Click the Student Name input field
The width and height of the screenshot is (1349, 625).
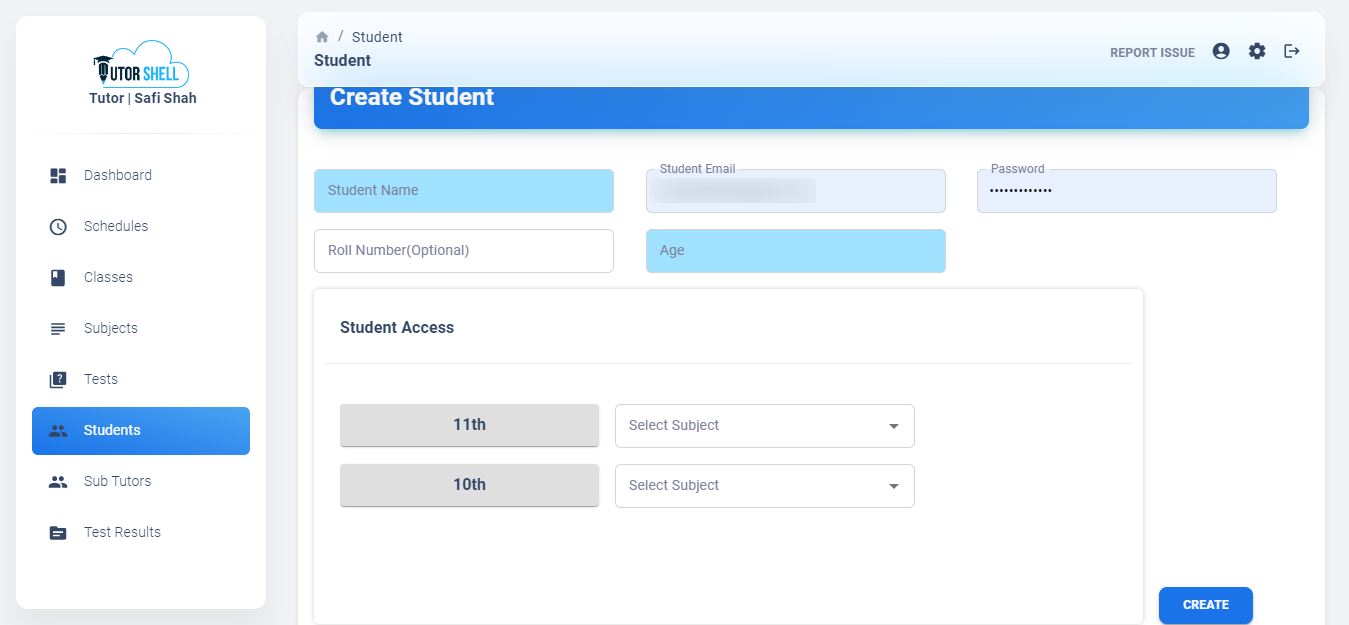pos(464,191)
